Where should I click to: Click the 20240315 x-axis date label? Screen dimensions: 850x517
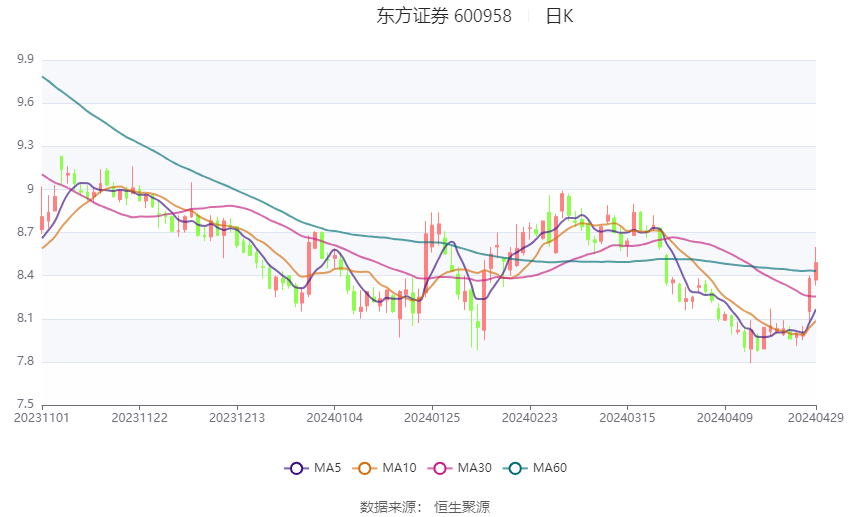pyautogui.click(x=627, y=418)
